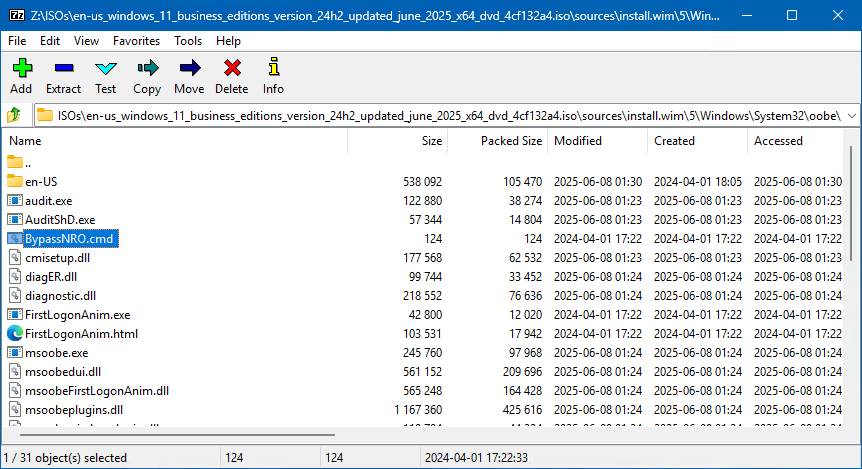Click the parent '..' folder icon

tap(15, 162)
